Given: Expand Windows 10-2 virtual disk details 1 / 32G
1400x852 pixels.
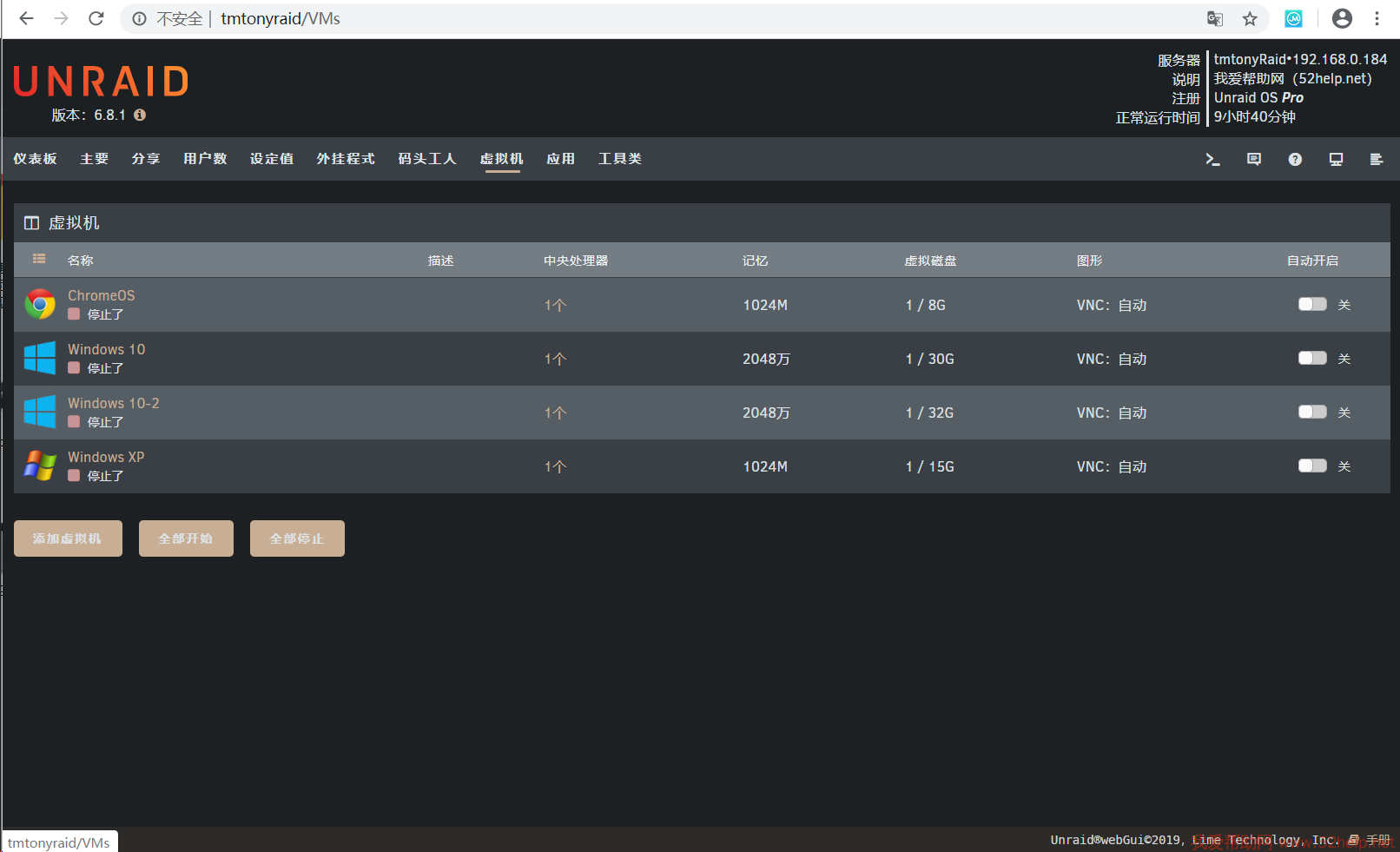Looking at the screenshot, I should 929,413.
